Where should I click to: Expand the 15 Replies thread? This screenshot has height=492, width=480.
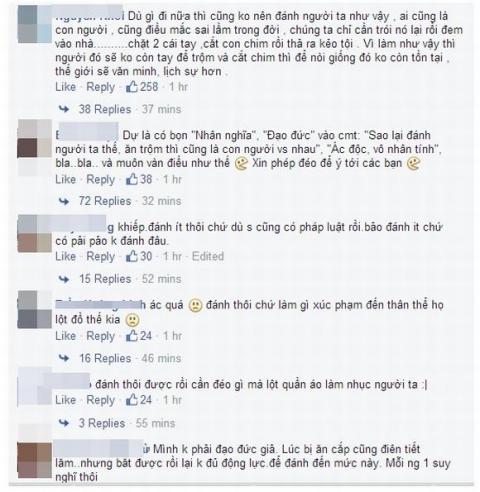tap(105, 279)
